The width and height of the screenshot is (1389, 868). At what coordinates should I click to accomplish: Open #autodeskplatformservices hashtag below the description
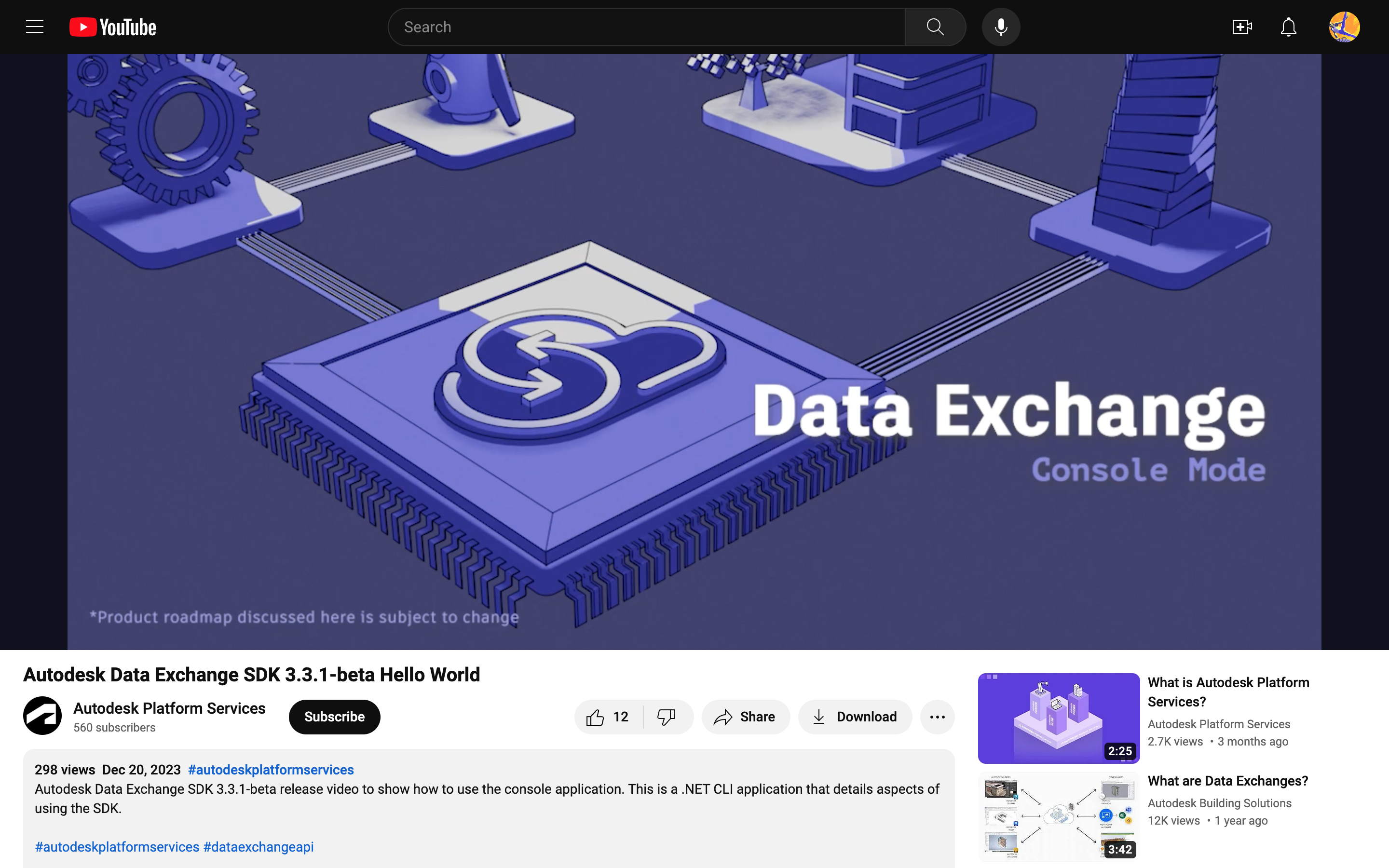[x=117, y=847]
